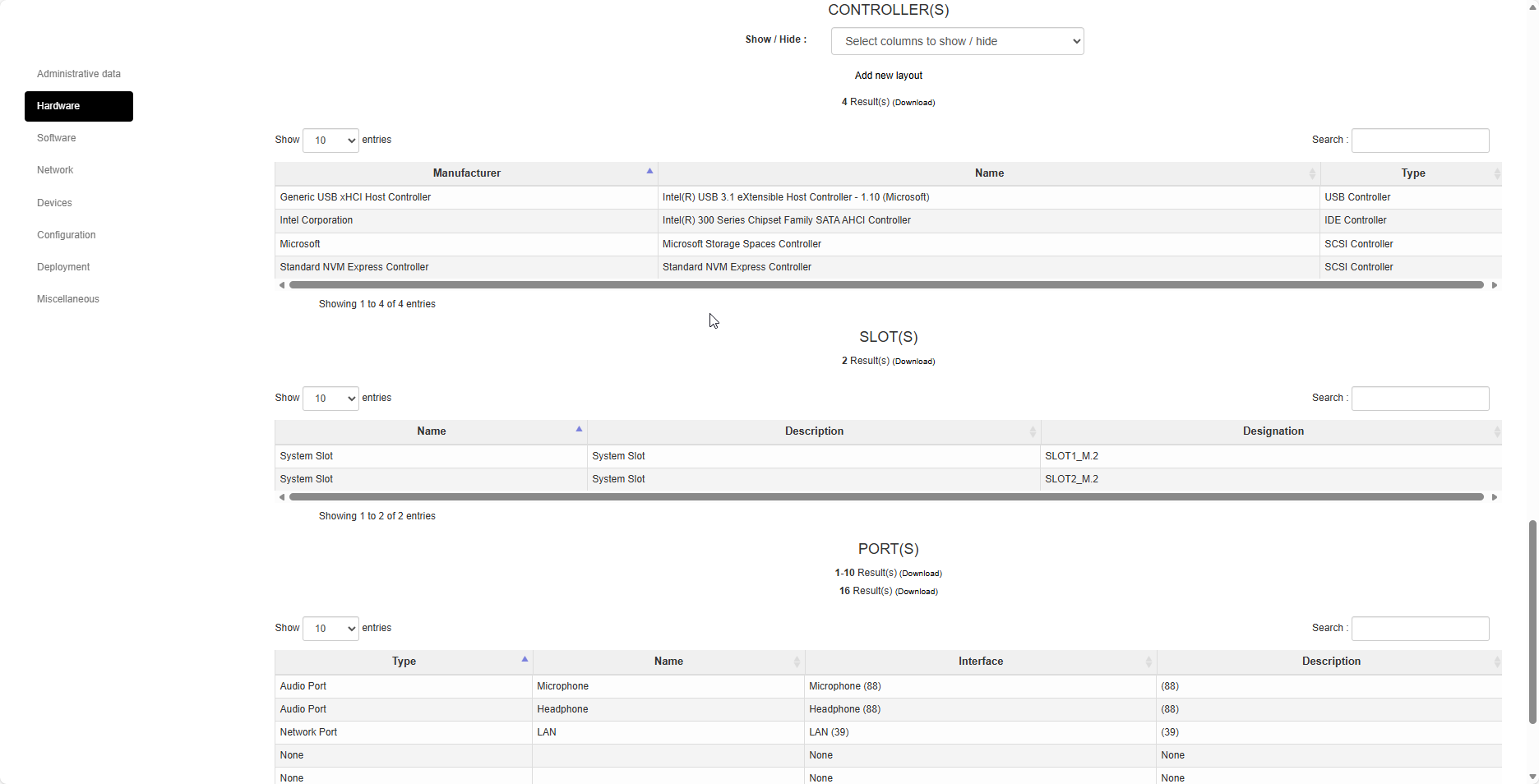
Task: Open ports Show entries dropdown
Action: click(x=330, y=629)
